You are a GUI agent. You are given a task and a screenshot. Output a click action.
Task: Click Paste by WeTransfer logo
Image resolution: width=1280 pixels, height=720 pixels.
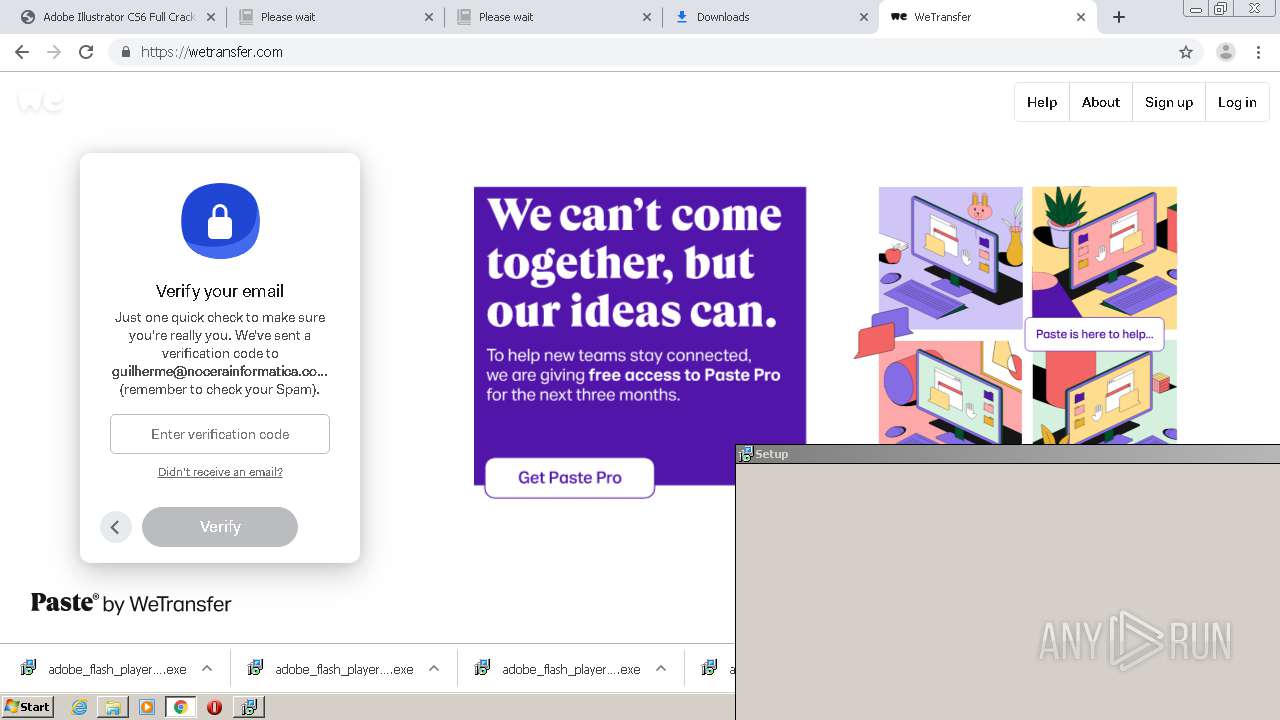[131, 603]
